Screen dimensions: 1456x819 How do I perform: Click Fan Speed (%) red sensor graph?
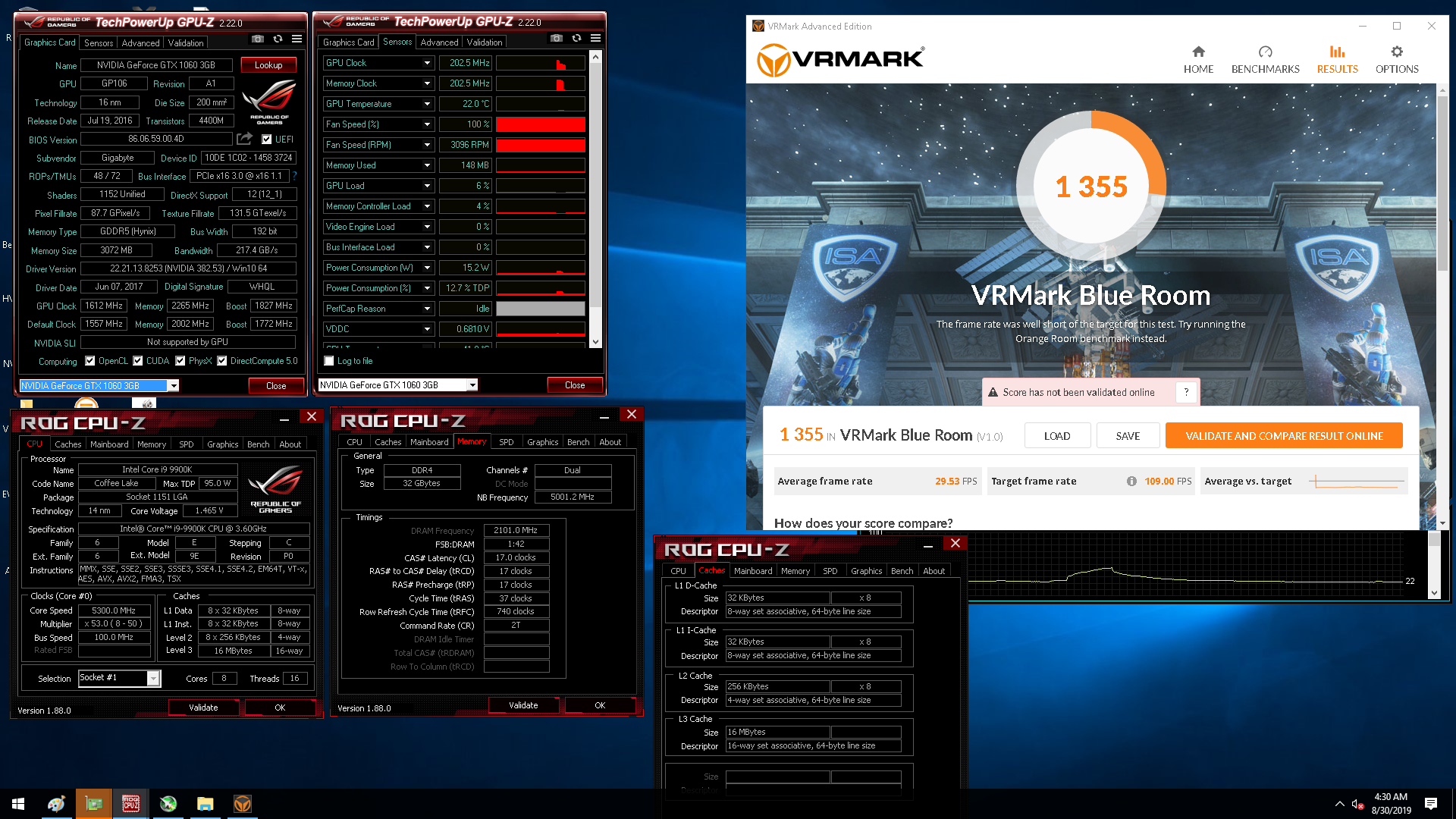coord(541,124)
